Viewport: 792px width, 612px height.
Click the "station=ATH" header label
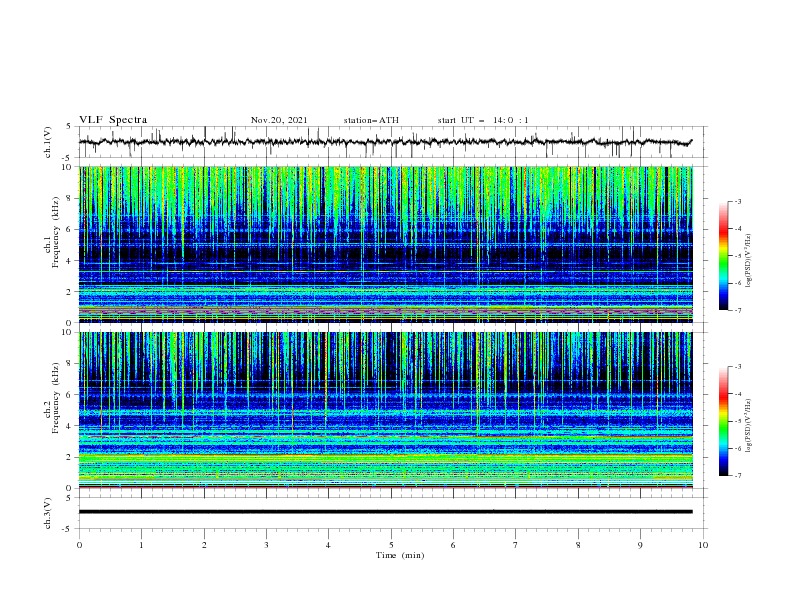371,120
